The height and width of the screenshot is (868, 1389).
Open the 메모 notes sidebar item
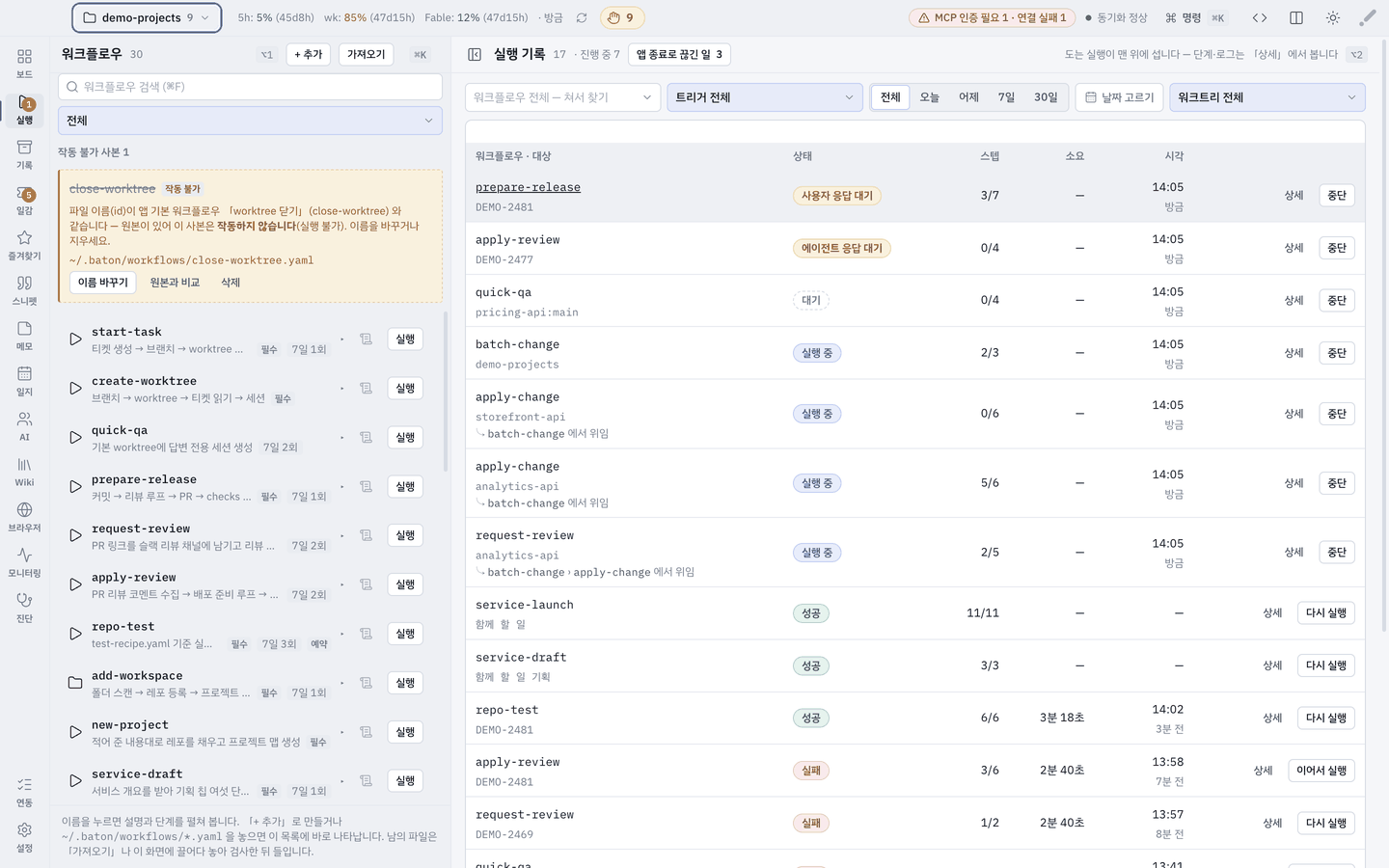(24, 336)
